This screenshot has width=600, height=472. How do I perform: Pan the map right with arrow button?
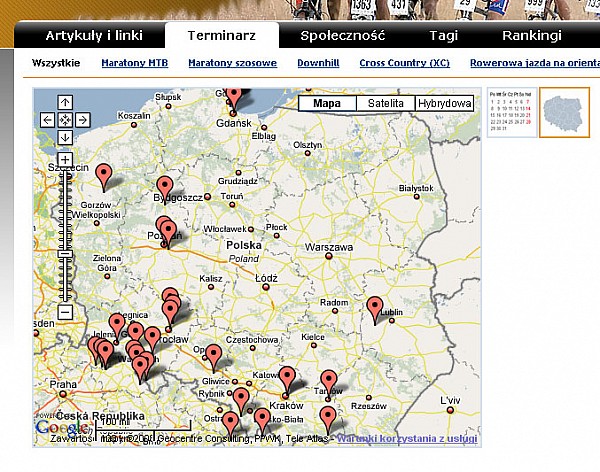point(82,119)
